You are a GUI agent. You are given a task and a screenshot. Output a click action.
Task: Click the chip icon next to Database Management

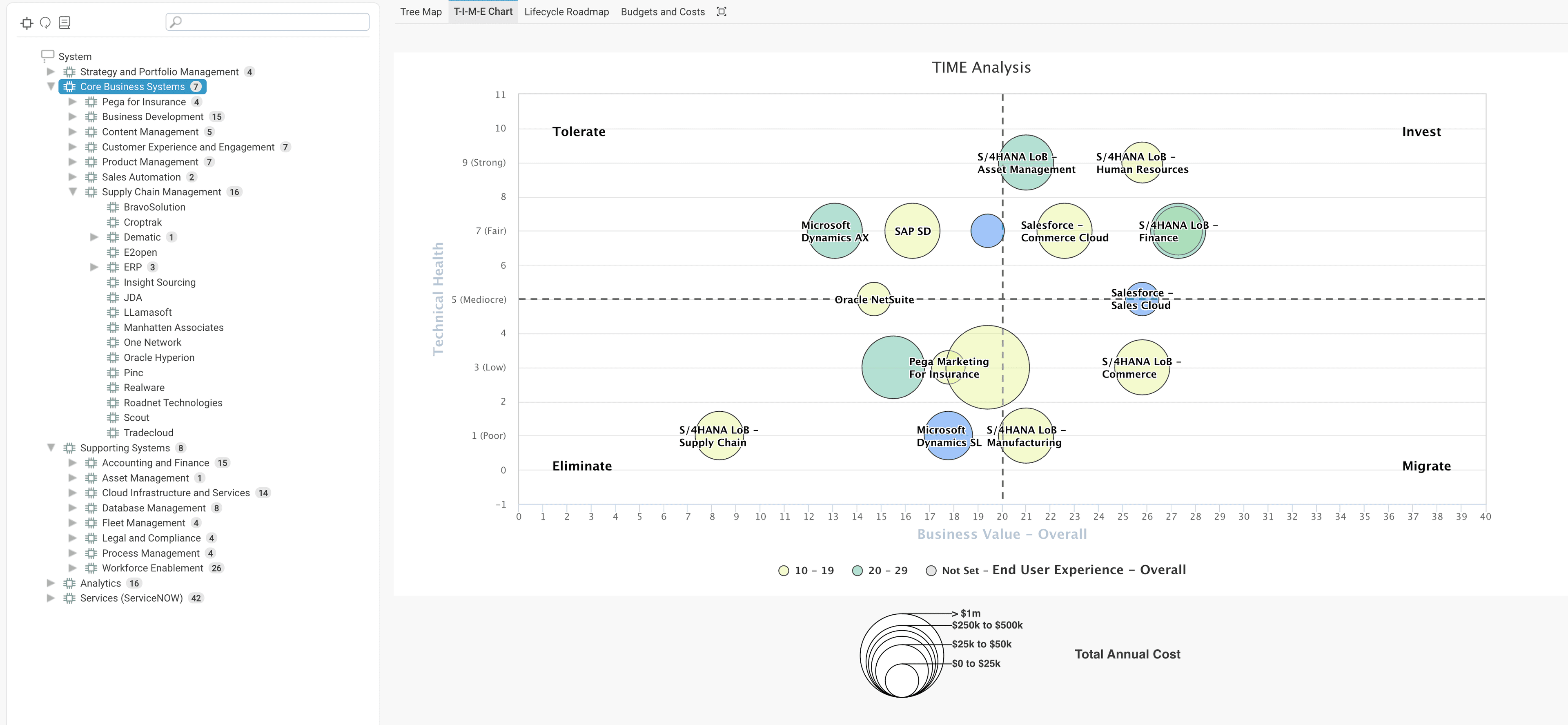(x=91, y=508)
